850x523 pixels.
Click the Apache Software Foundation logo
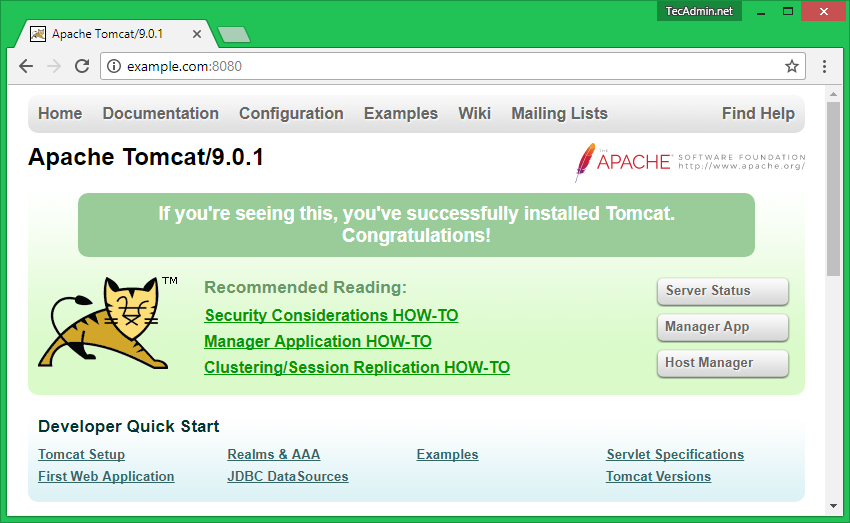(x=690, y=162)
